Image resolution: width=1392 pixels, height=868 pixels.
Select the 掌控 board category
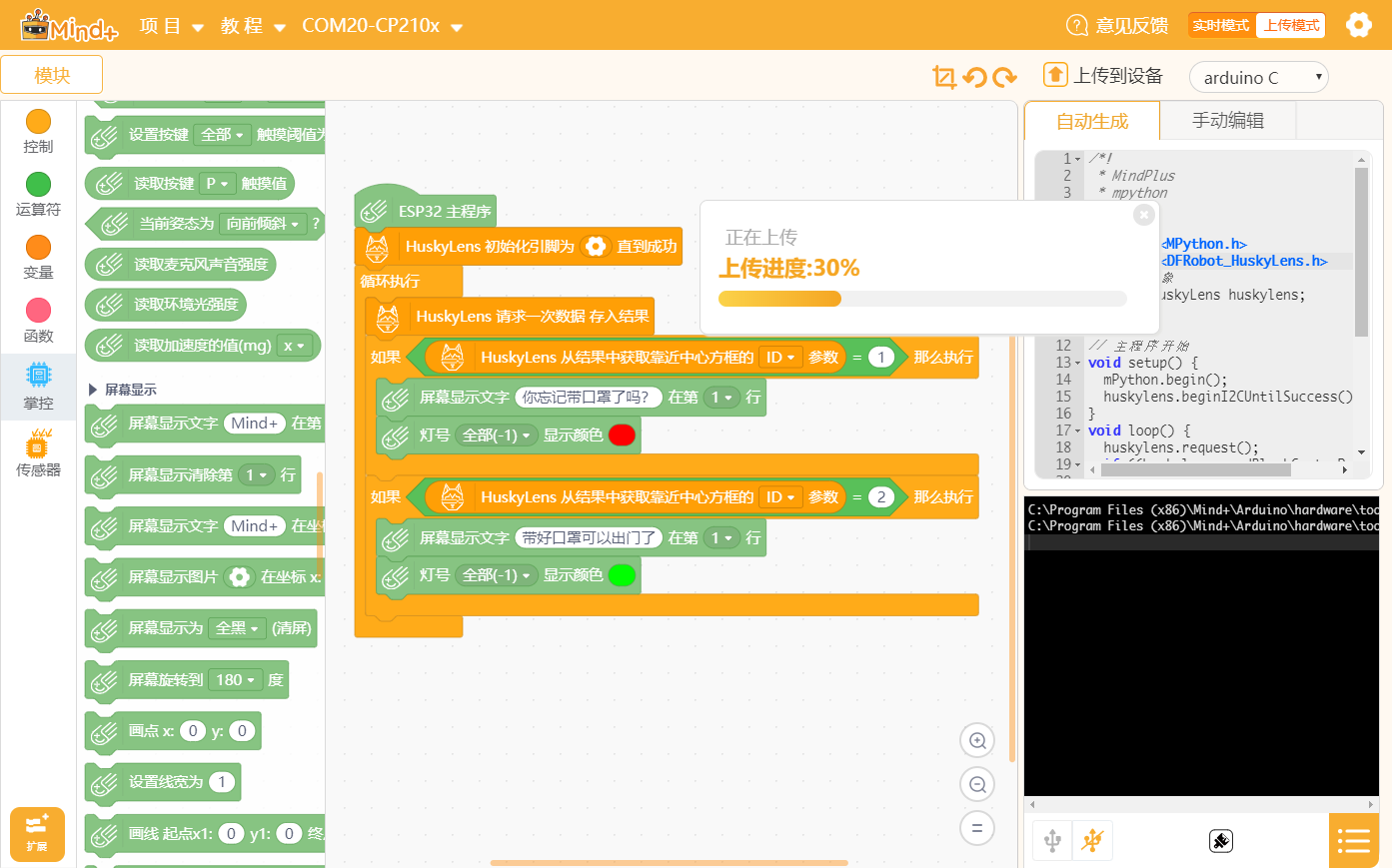[38, 386]
